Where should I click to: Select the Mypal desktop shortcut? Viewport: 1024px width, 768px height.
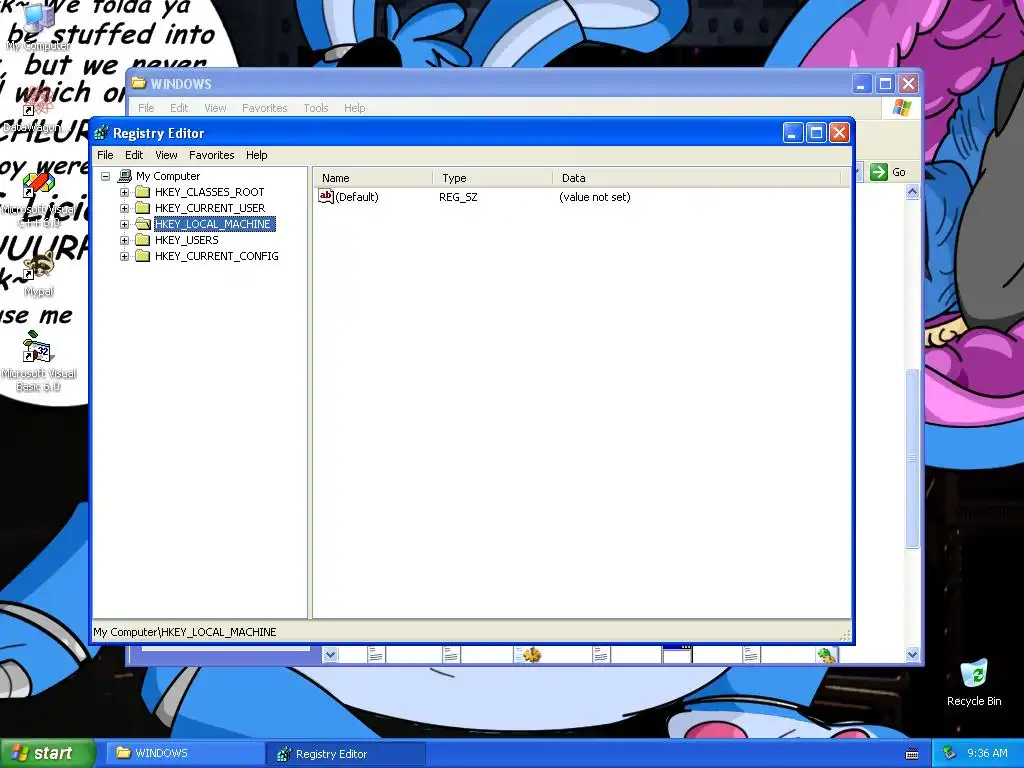pyautogui.click(x=39, y=274)
